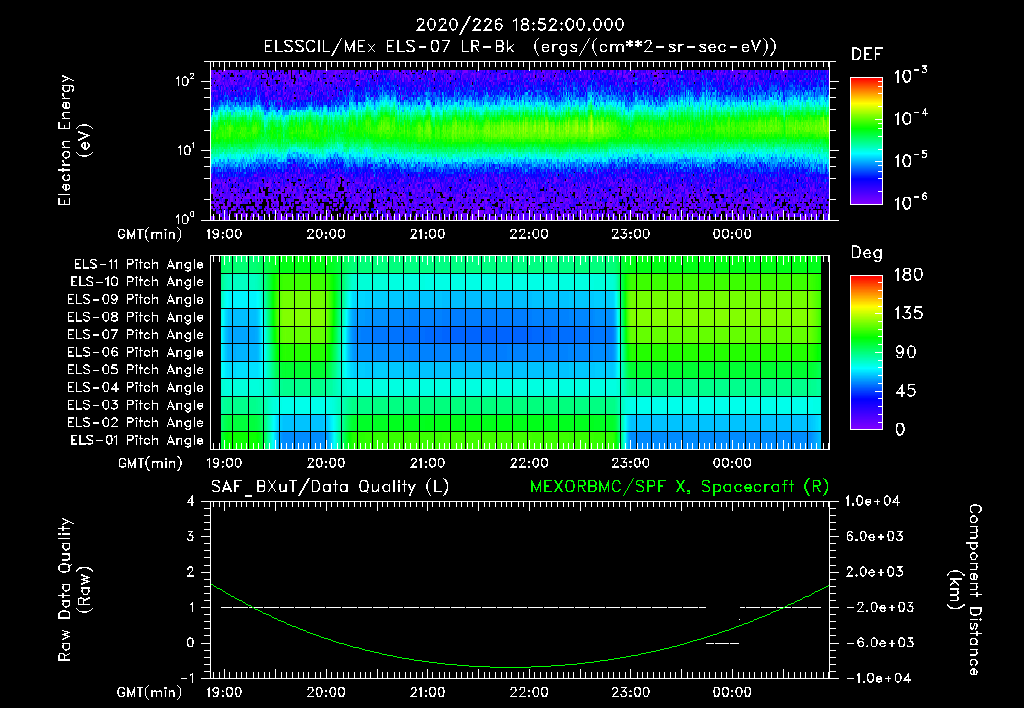Click the 90 value on the Deg scale

[906, 352]
